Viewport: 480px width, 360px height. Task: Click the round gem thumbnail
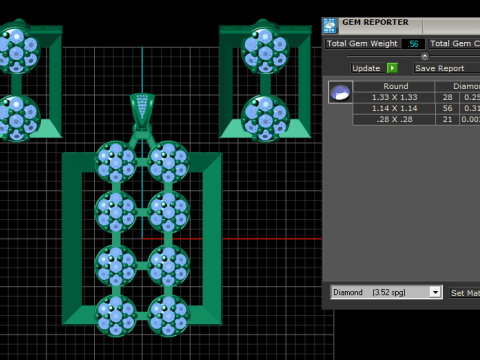point(340,92)
